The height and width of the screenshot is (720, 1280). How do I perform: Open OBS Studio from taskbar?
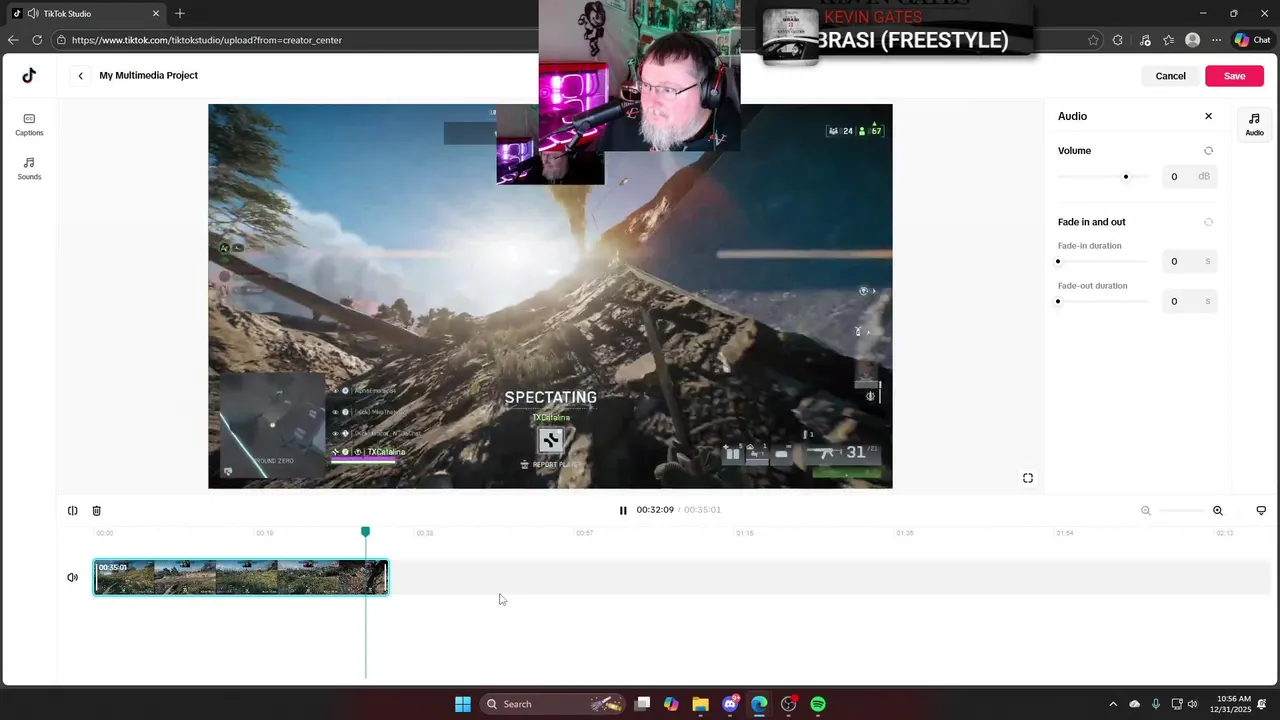point(789,704)
